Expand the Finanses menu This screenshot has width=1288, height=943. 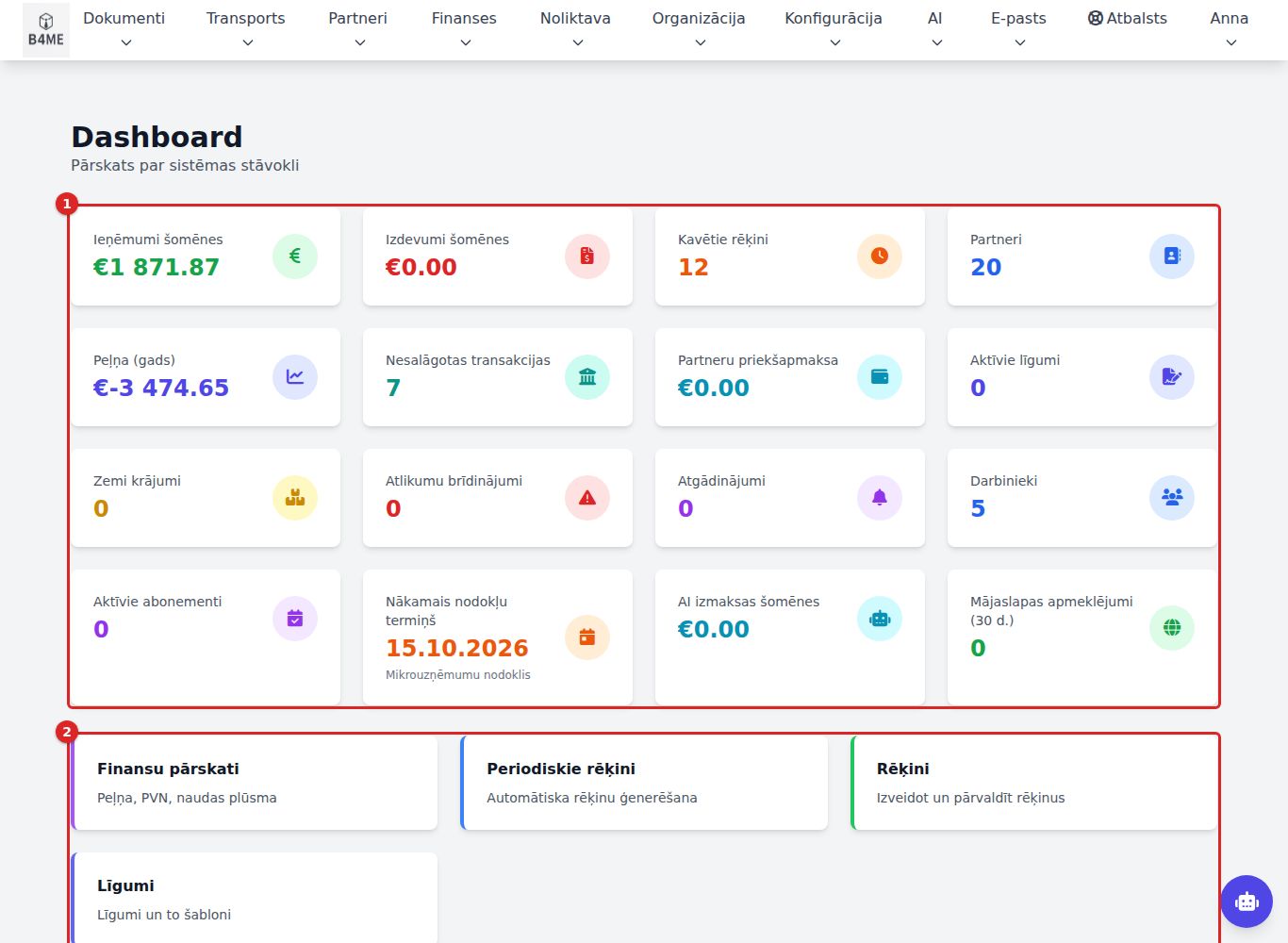point(464,30)
